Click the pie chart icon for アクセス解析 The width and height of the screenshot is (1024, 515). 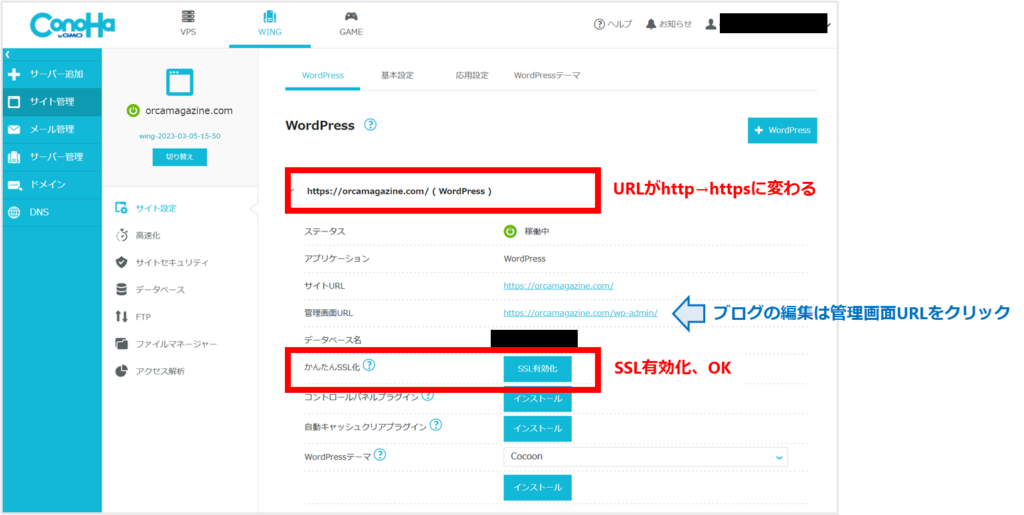point(121,371)
